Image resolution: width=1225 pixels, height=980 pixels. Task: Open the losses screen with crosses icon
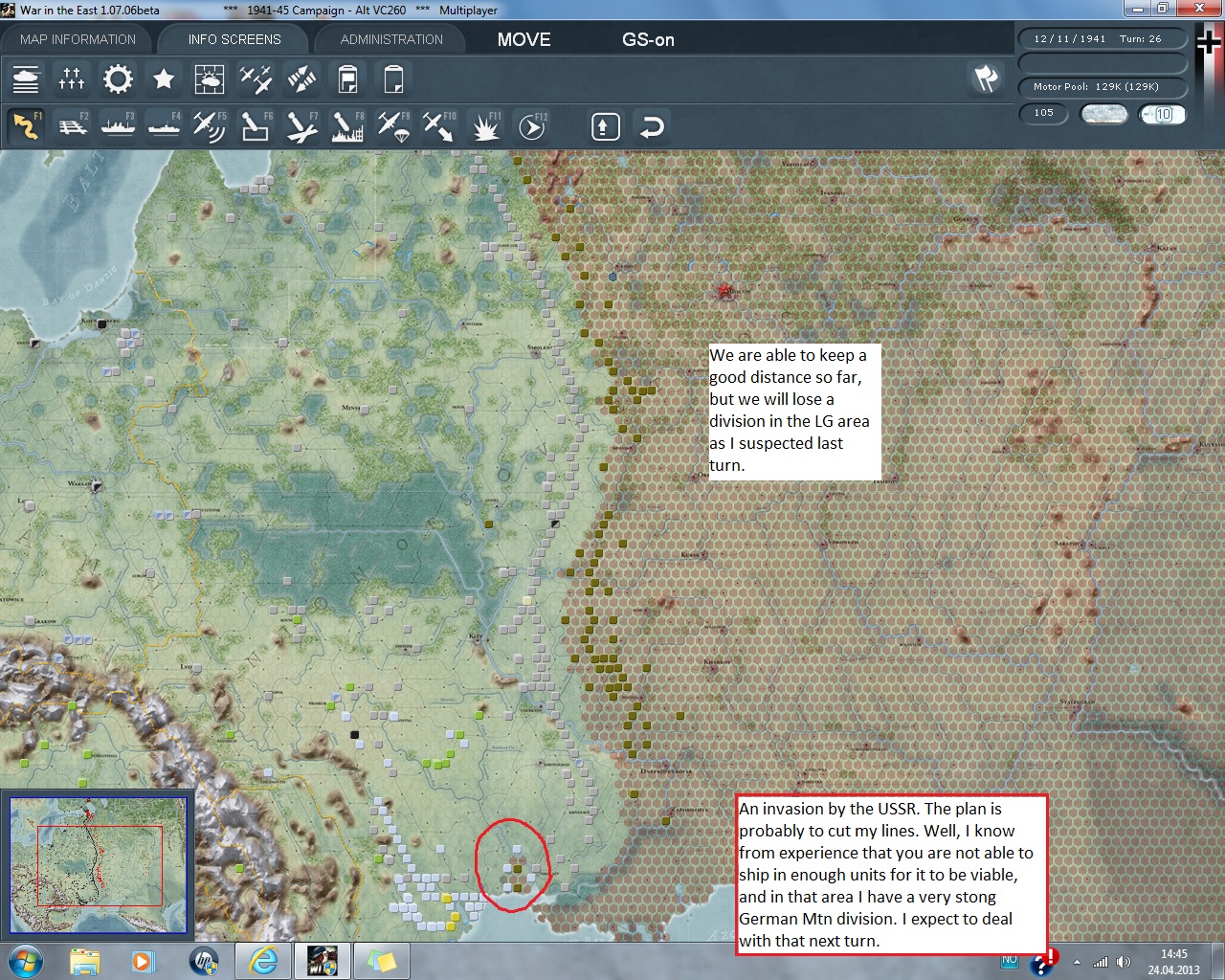point(72,78)
